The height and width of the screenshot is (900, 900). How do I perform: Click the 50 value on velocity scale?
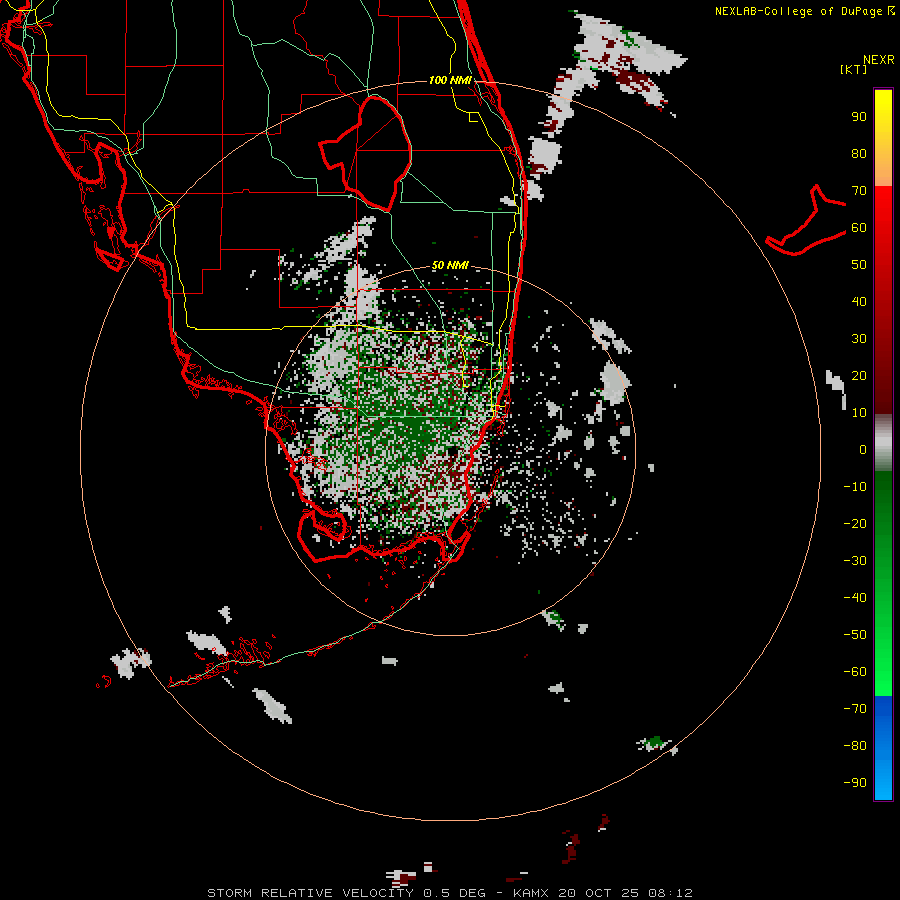click(859, 265)
